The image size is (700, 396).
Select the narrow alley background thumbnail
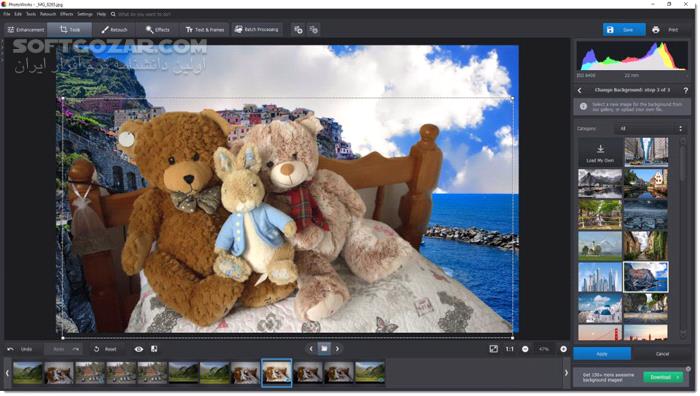pyautogui.click(x=646, y=246)
